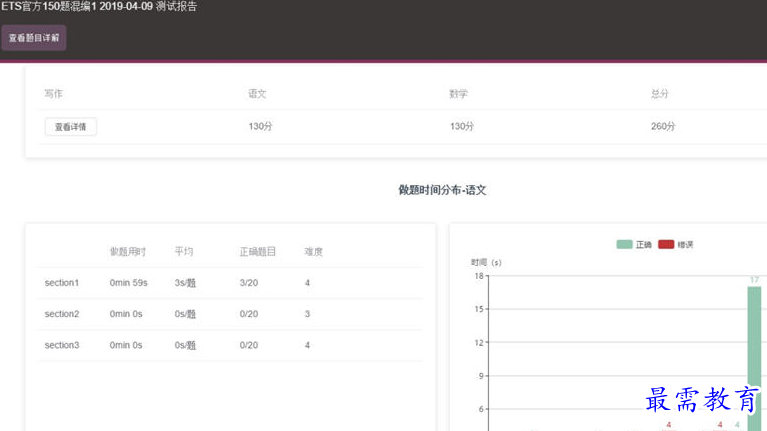This screenshot has width=767, height=431.
Task: Click the 3/20 correct count for section1
Action: click(250, 283)
